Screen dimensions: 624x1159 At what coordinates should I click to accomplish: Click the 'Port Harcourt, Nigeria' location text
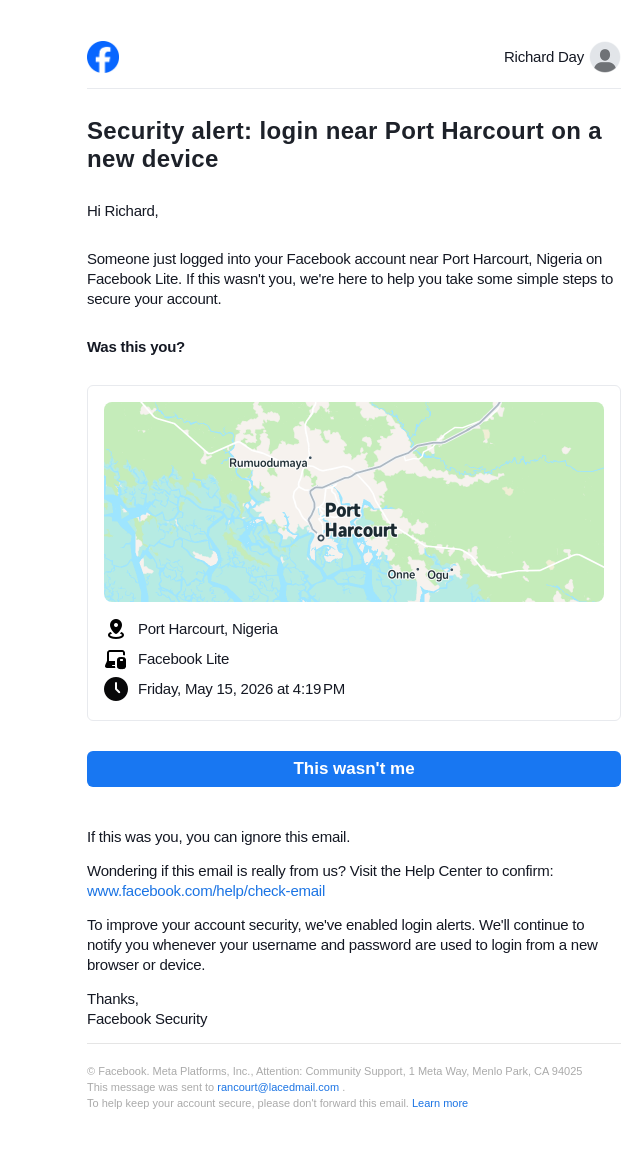tap(208, 629)
